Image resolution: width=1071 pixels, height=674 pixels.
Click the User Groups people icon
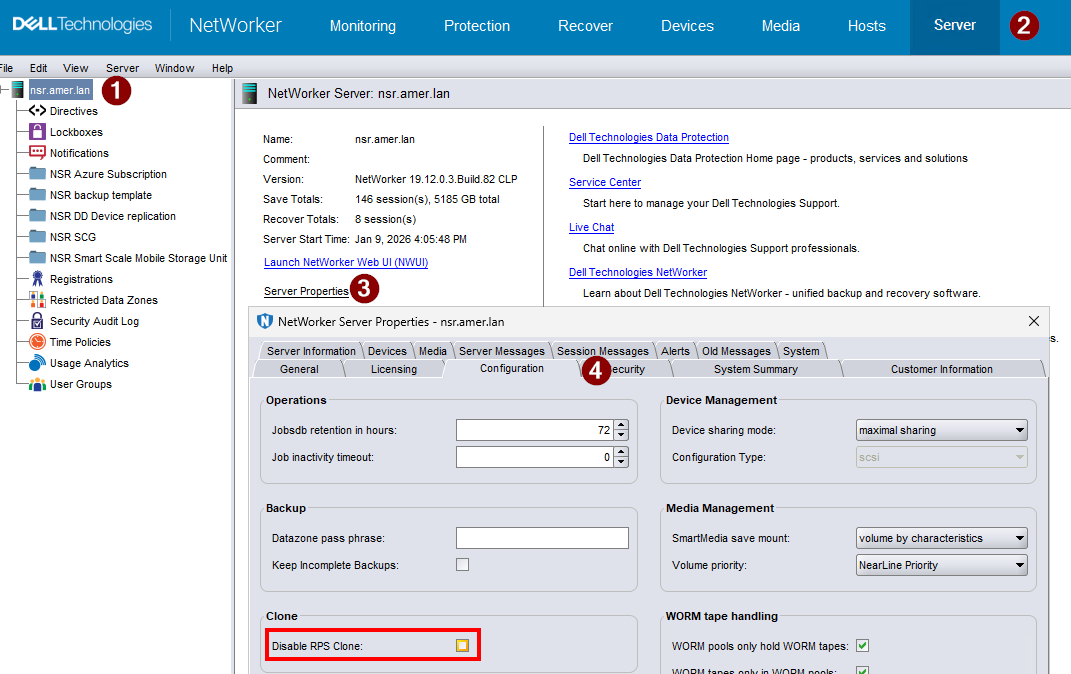pyautogui.click(x=37, y=384)
